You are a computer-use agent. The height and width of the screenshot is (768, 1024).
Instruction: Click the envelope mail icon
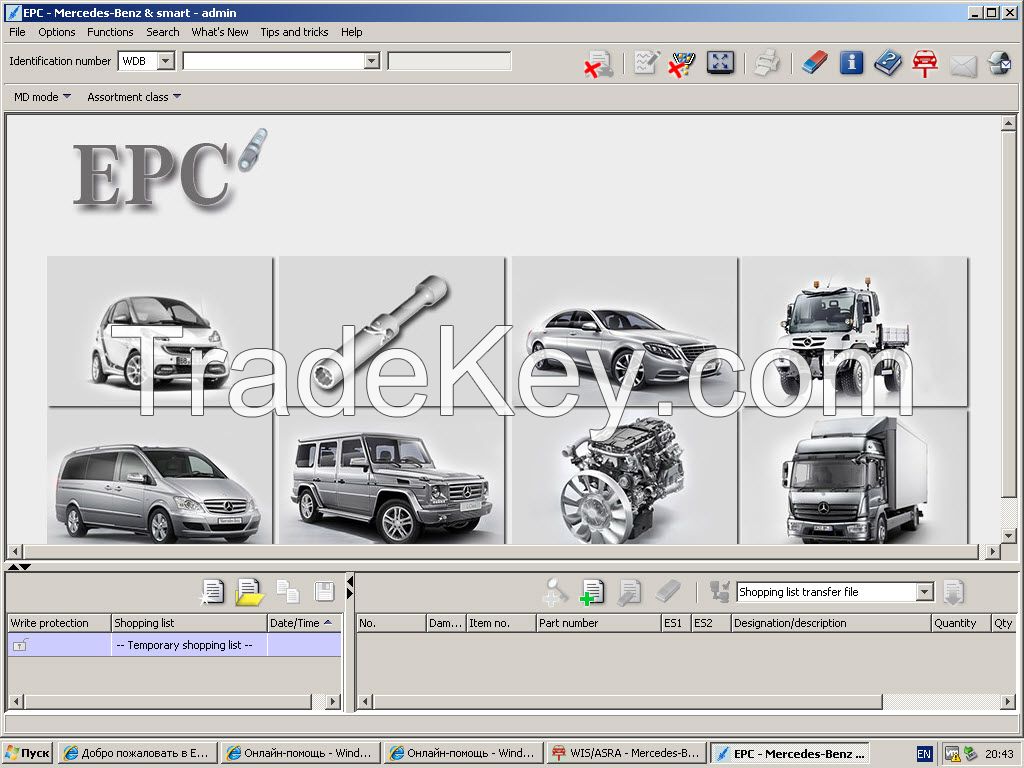point(963,65)
